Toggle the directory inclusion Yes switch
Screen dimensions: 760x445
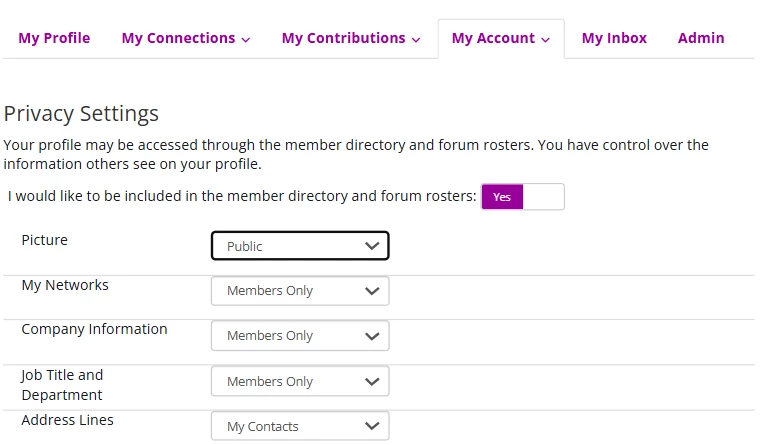[522, 197]
